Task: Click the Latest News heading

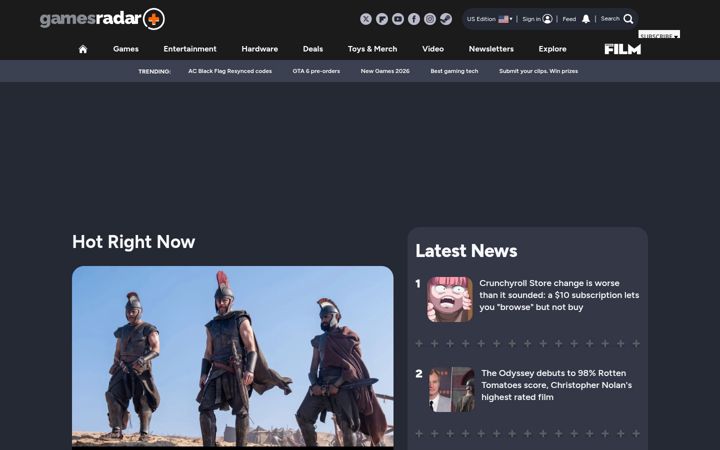Action: 467,251
